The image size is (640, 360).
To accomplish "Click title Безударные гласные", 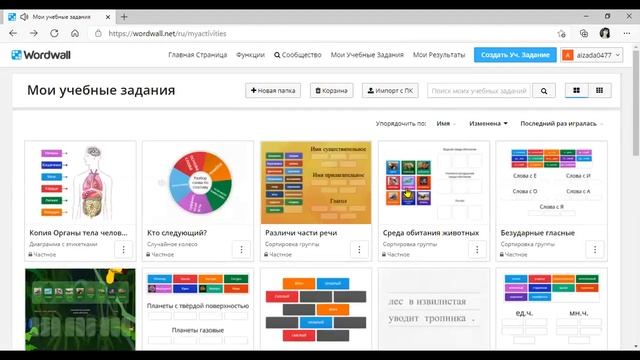I will [538, 233].
